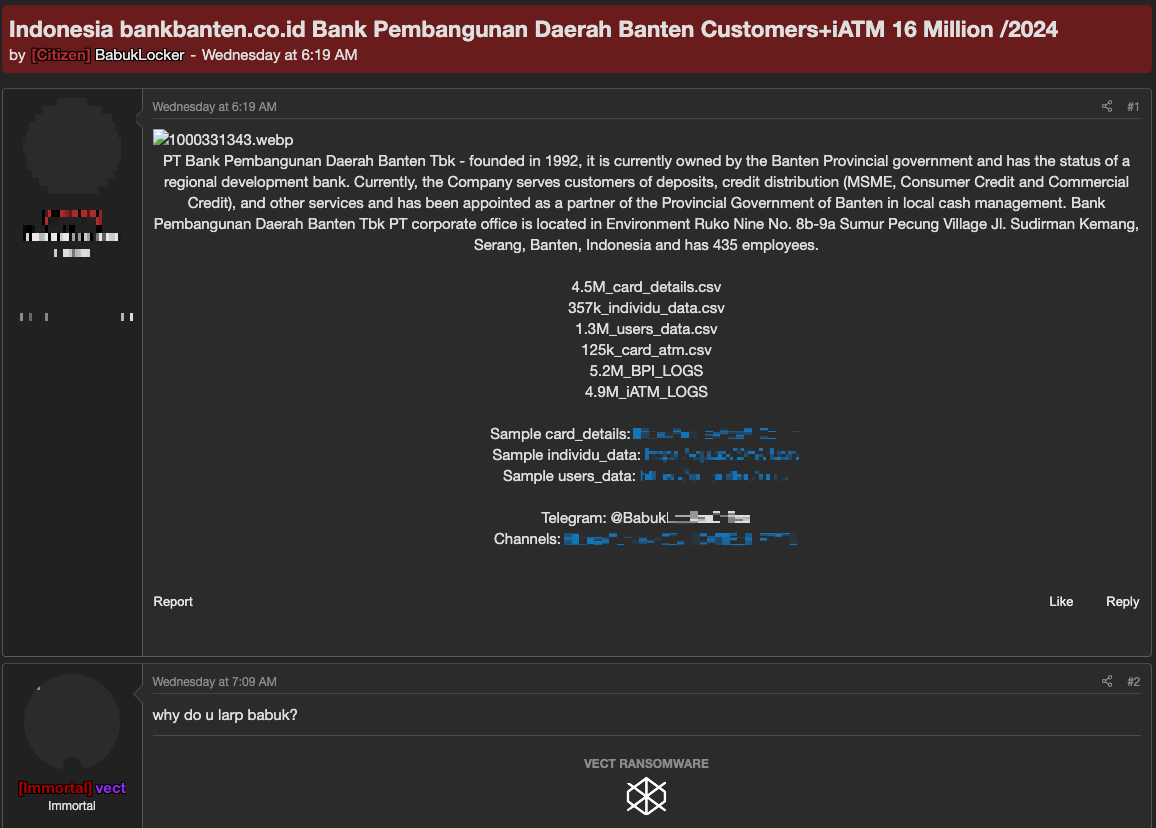Click the post timestamp Wednesday at 7:09 AM

tap(214, 682)
